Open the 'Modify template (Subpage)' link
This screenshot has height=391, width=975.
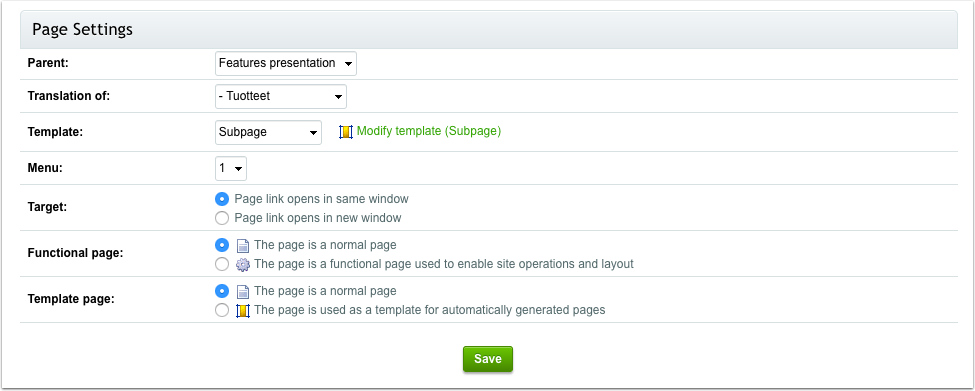point(428,131)
